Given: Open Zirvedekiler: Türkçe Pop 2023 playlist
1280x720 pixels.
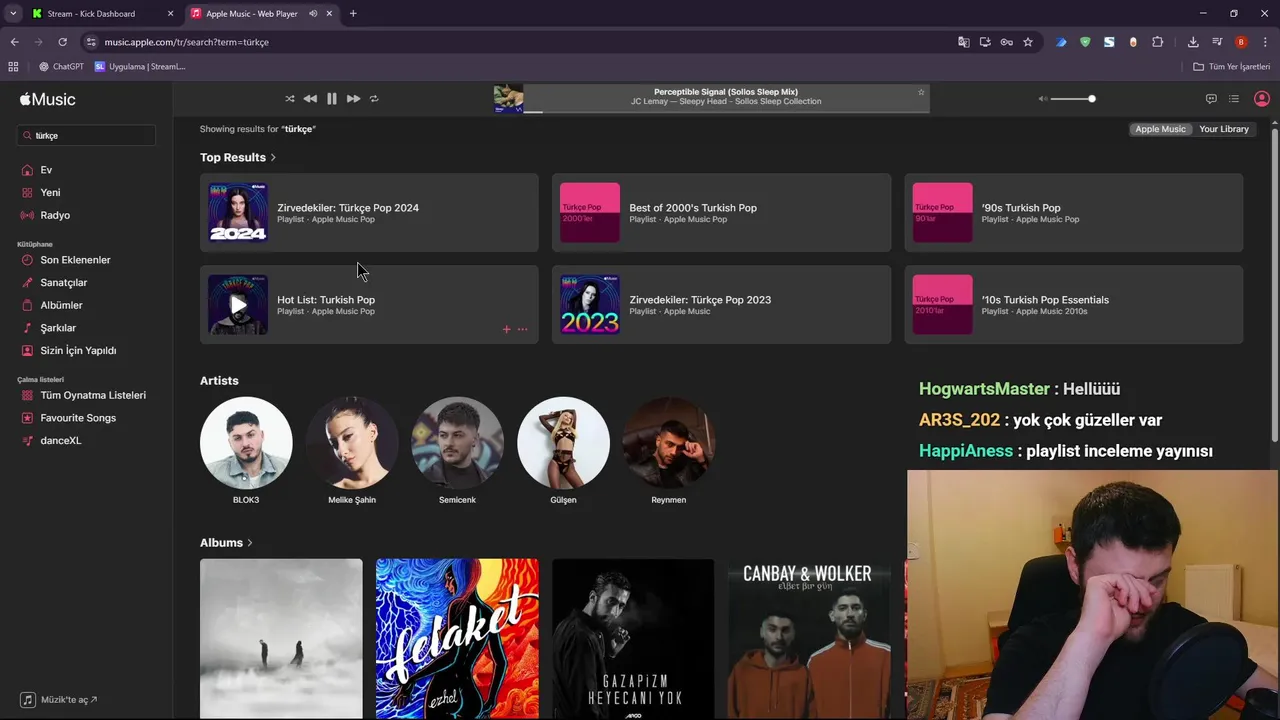Looking at the screenshot, I should 721,304.
